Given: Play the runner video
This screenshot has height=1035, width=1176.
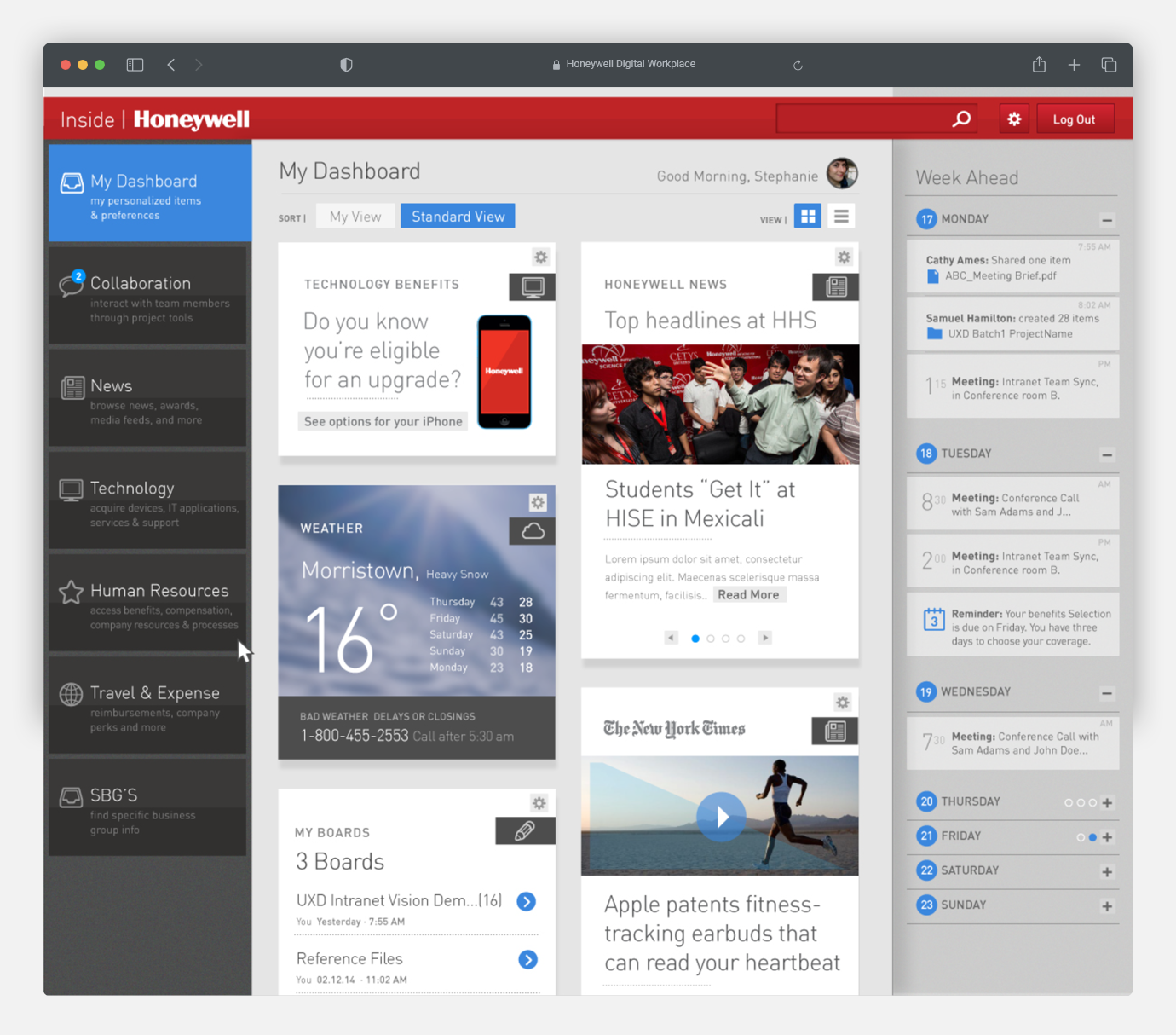Looking at the screenshot, I should coord(721,817).
